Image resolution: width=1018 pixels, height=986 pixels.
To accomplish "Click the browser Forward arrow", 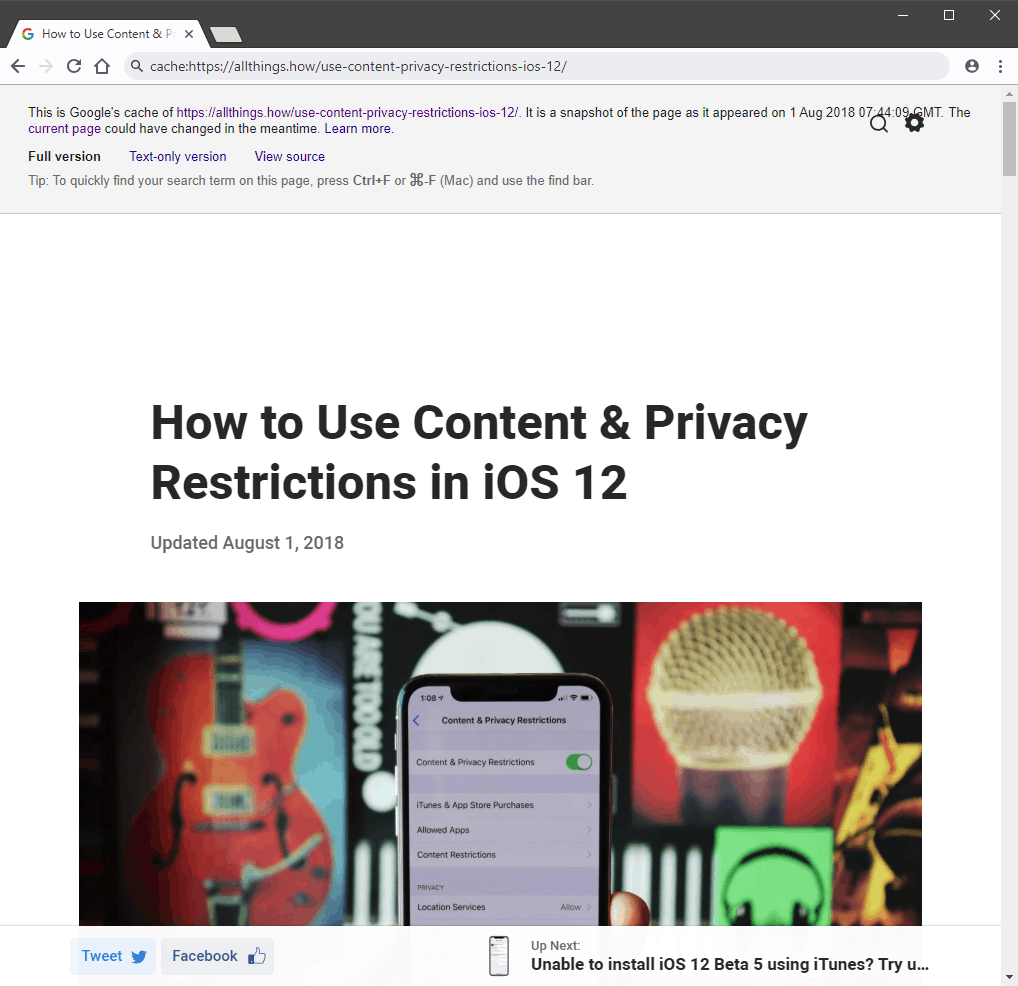I will [x=46, y=66].
